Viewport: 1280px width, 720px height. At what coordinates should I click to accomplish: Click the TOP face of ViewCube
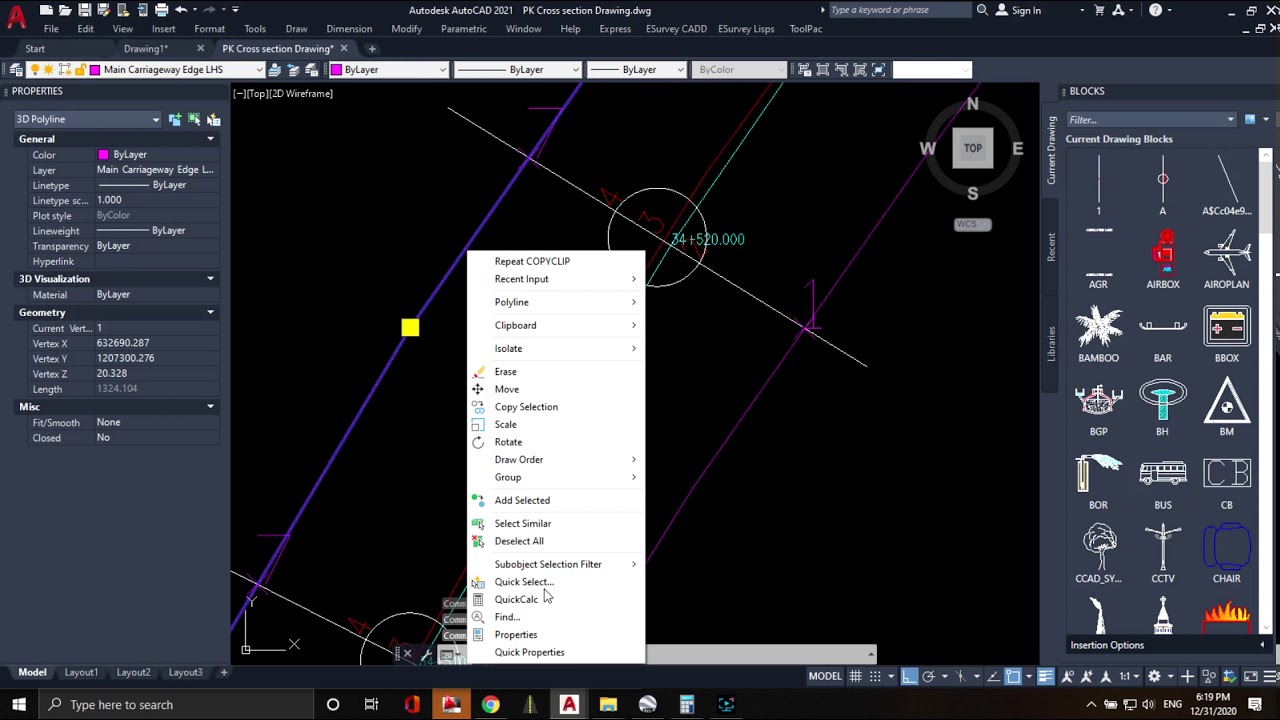973,148
